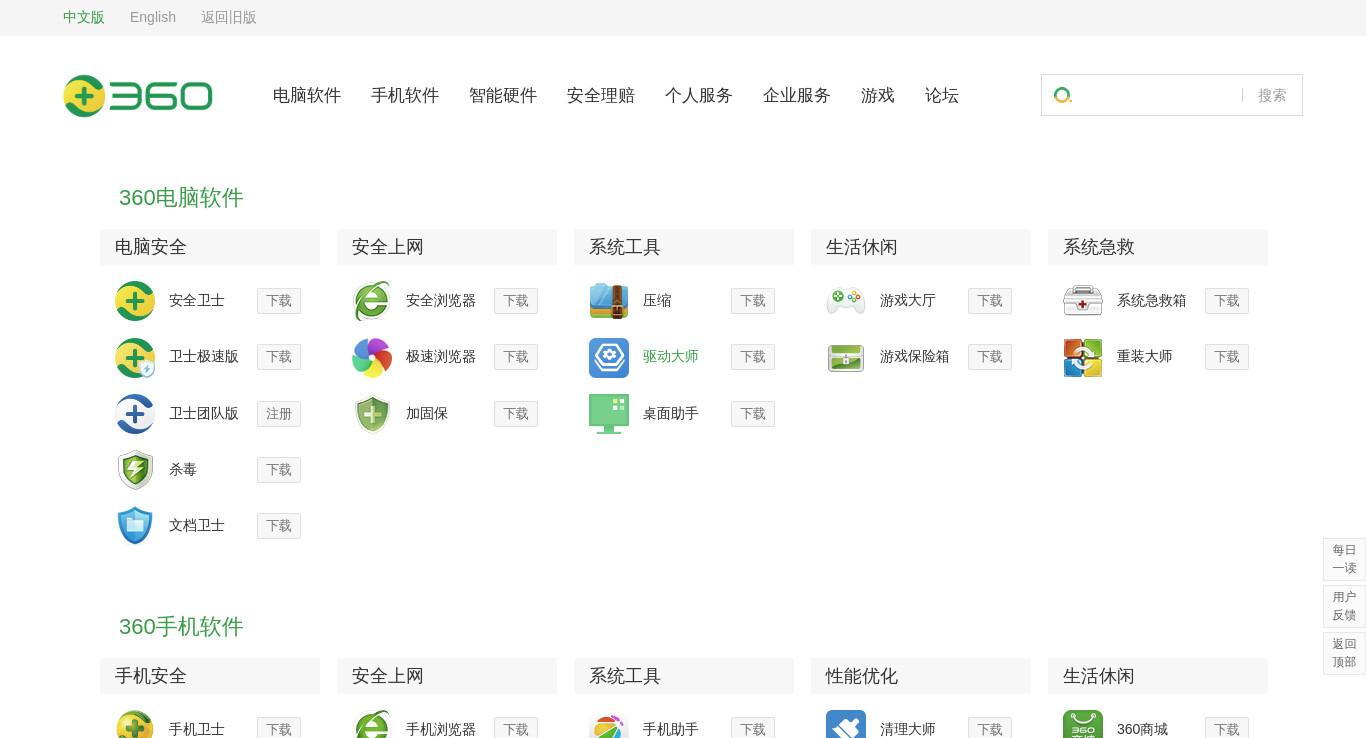The height and width of the screenshot is (738, 1366).
Task: Open the 手机软件 menu
Action: [405, 95]
